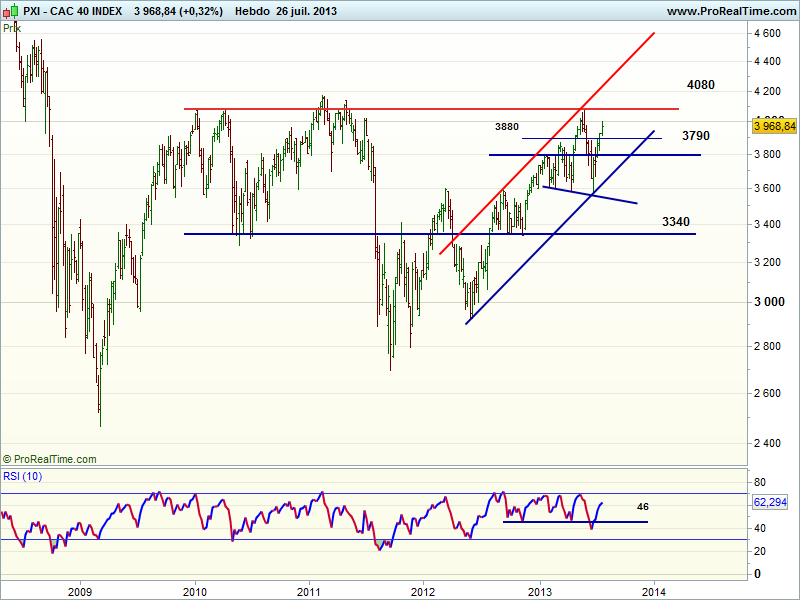This screenshot has height=600, width=800.
Task: Select the yellow 3 968,84 price tag
Action: pyautogui.click(x=775, y=126)
